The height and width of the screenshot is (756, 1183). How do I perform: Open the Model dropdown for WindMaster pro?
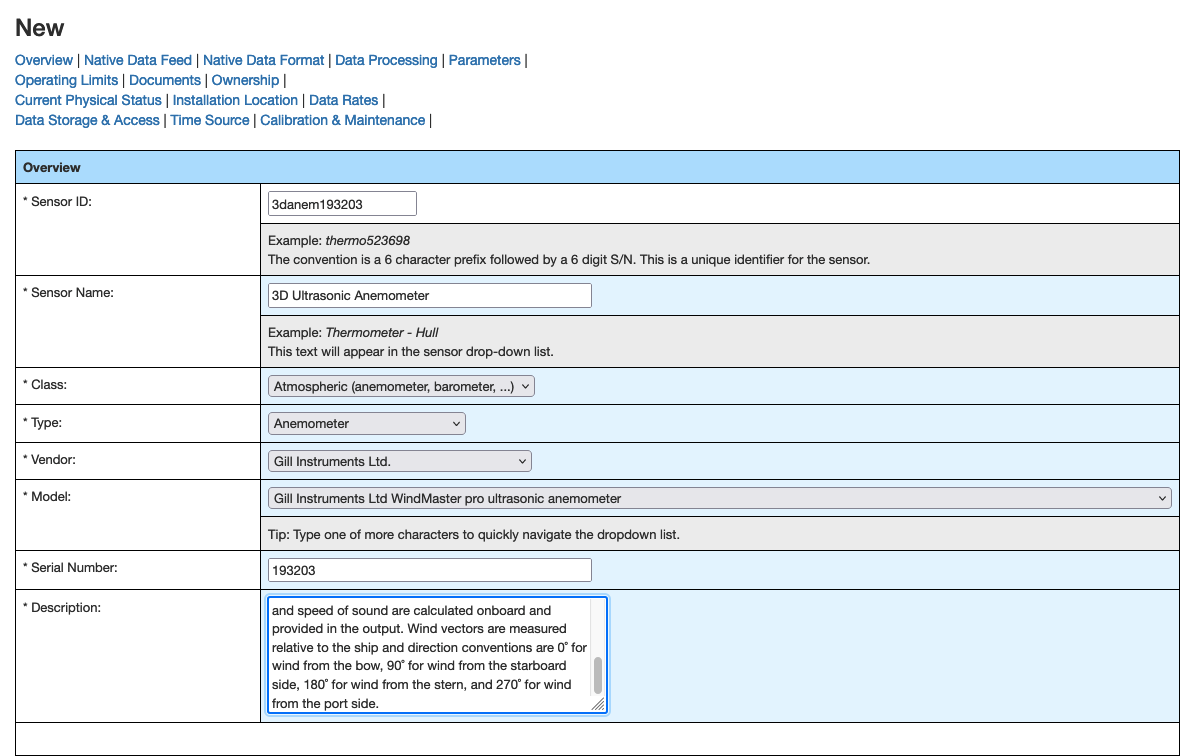(x=719, y=497)
